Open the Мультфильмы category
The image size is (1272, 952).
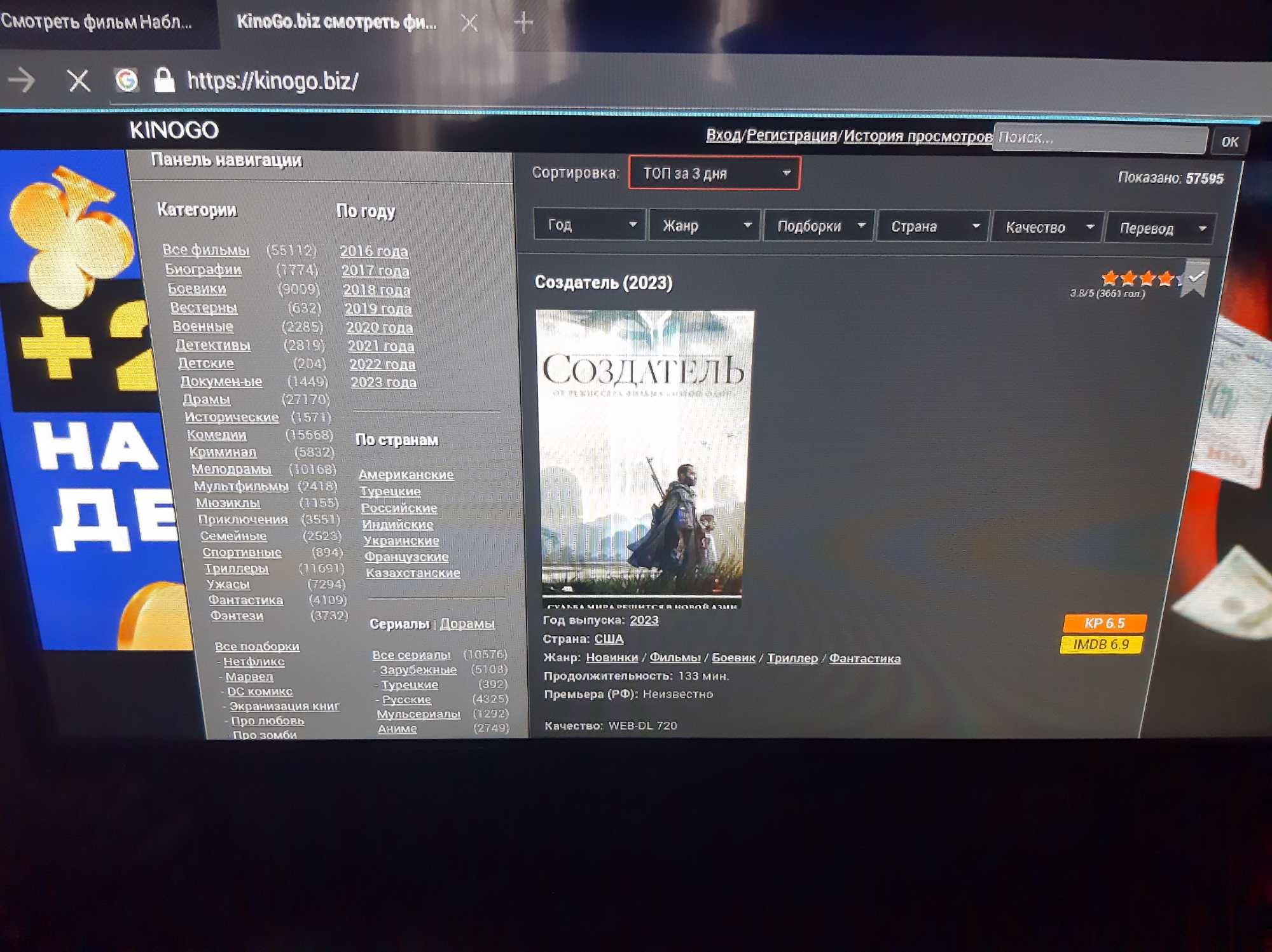click(x=241, y=486)
